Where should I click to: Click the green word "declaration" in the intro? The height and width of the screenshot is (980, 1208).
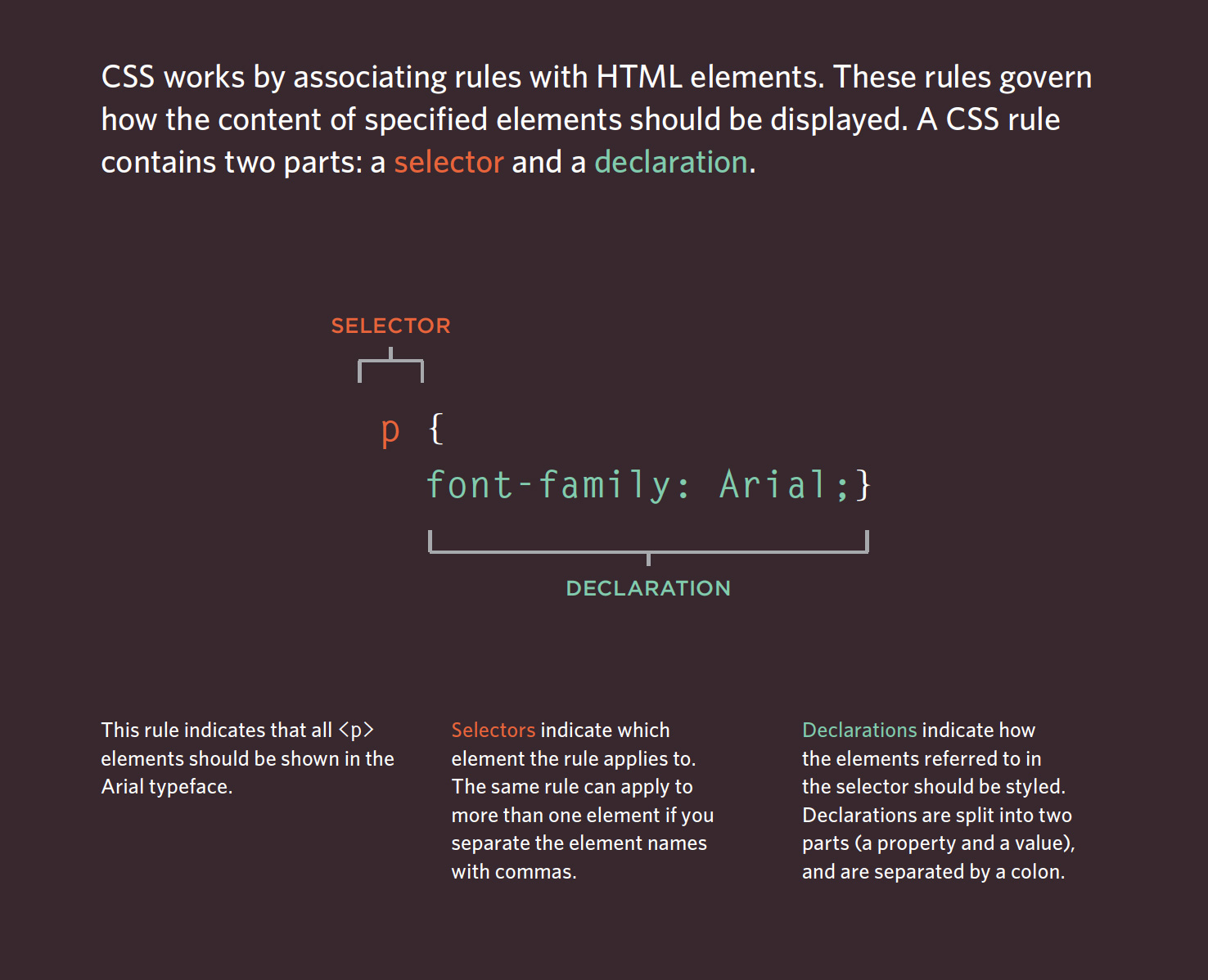pos(671,162)
